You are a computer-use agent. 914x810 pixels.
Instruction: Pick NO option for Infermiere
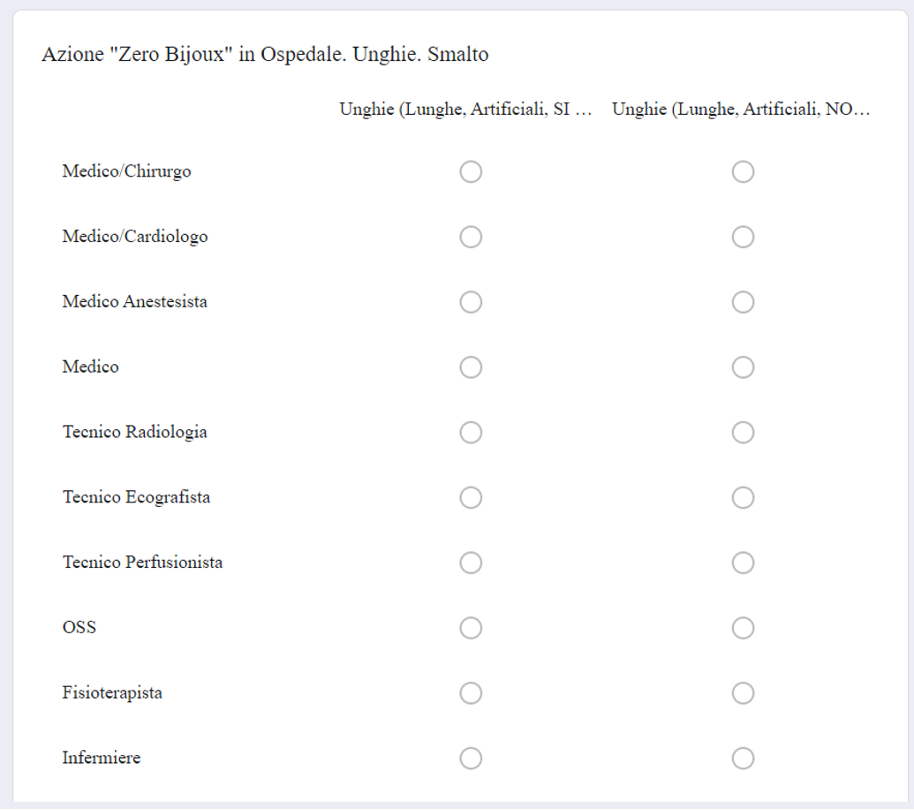tap(743, 759)
